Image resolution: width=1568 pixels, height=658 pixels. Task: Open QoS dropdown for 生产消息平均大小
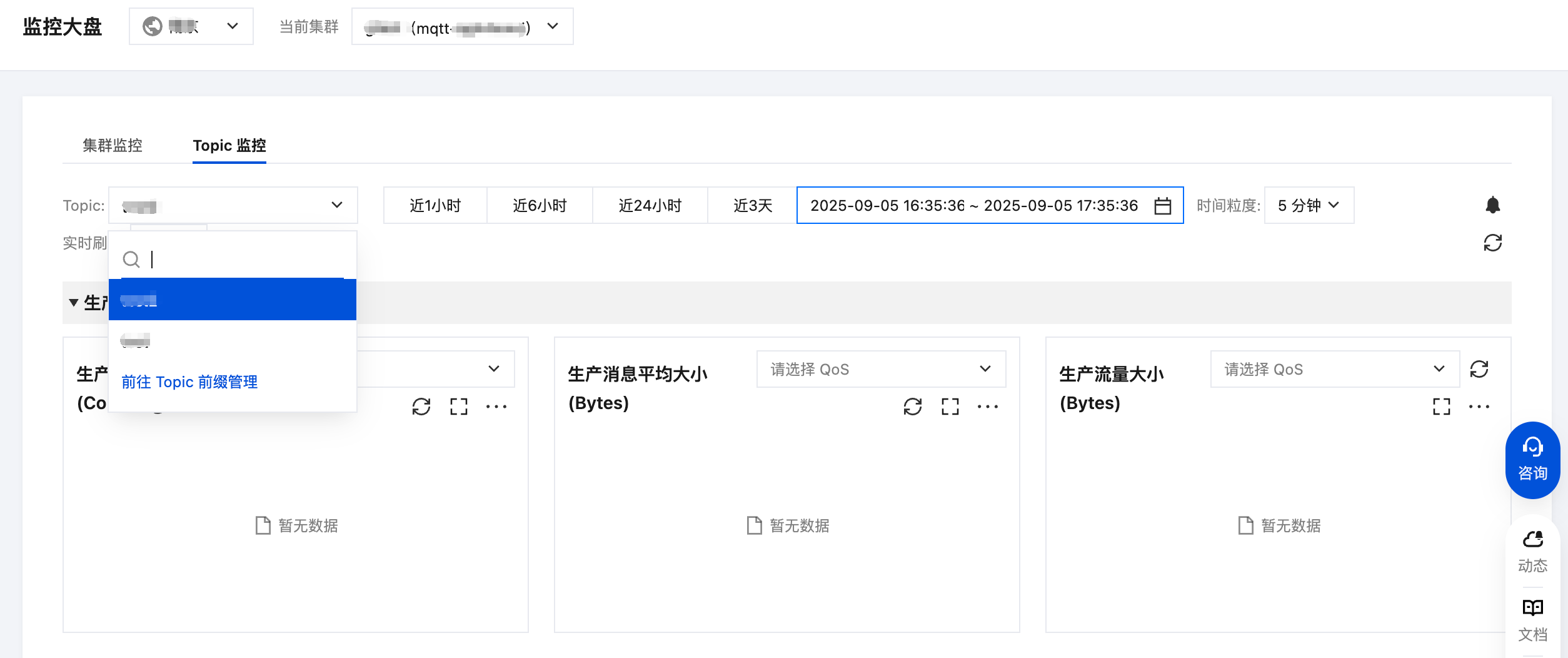880,370
